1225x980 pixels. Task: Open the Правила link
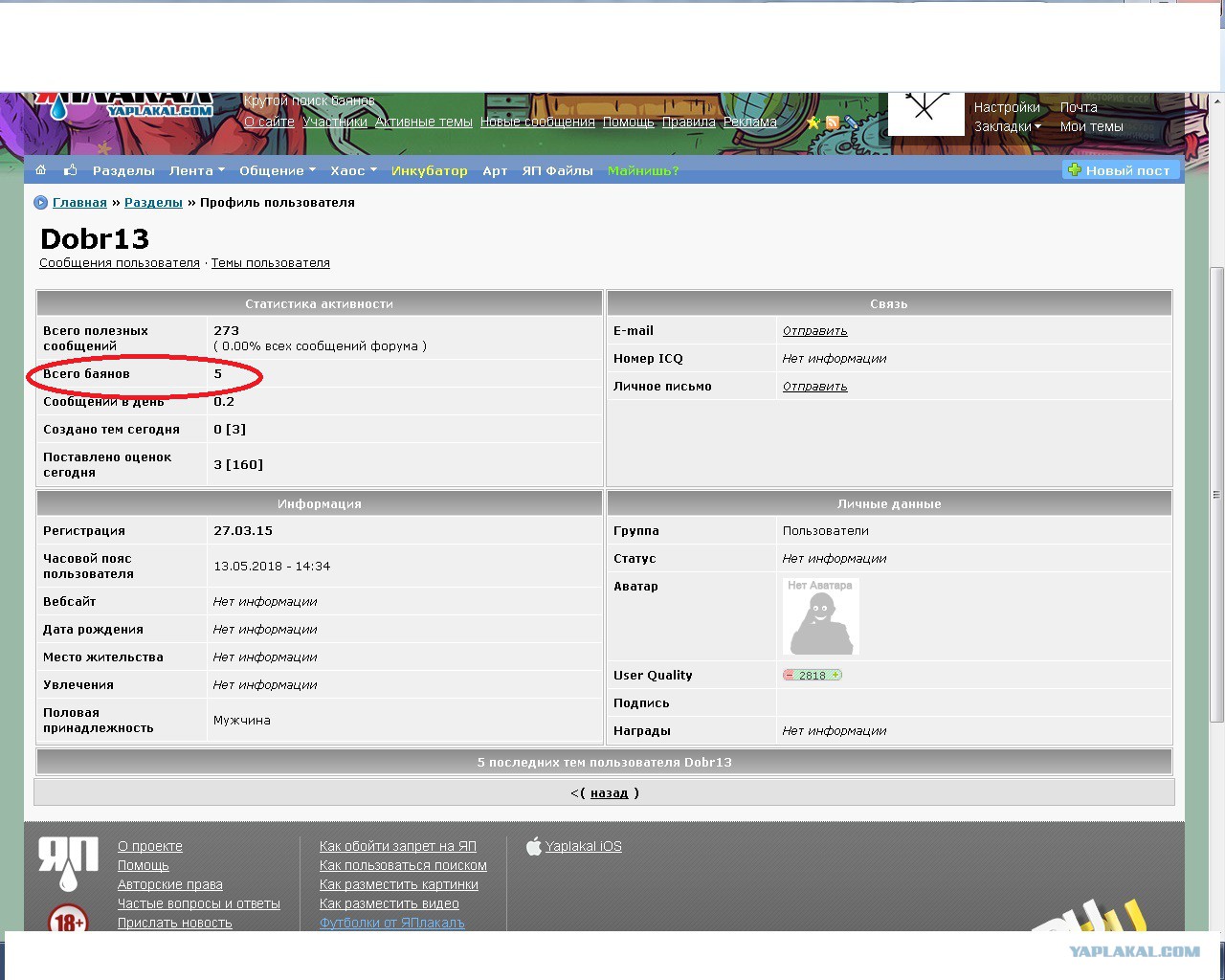coord(689,122)
